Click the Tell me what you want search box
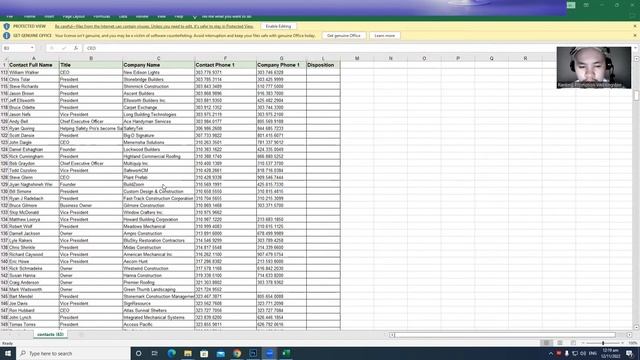This screenshot has height=360, width=640. tap(227, 16)
